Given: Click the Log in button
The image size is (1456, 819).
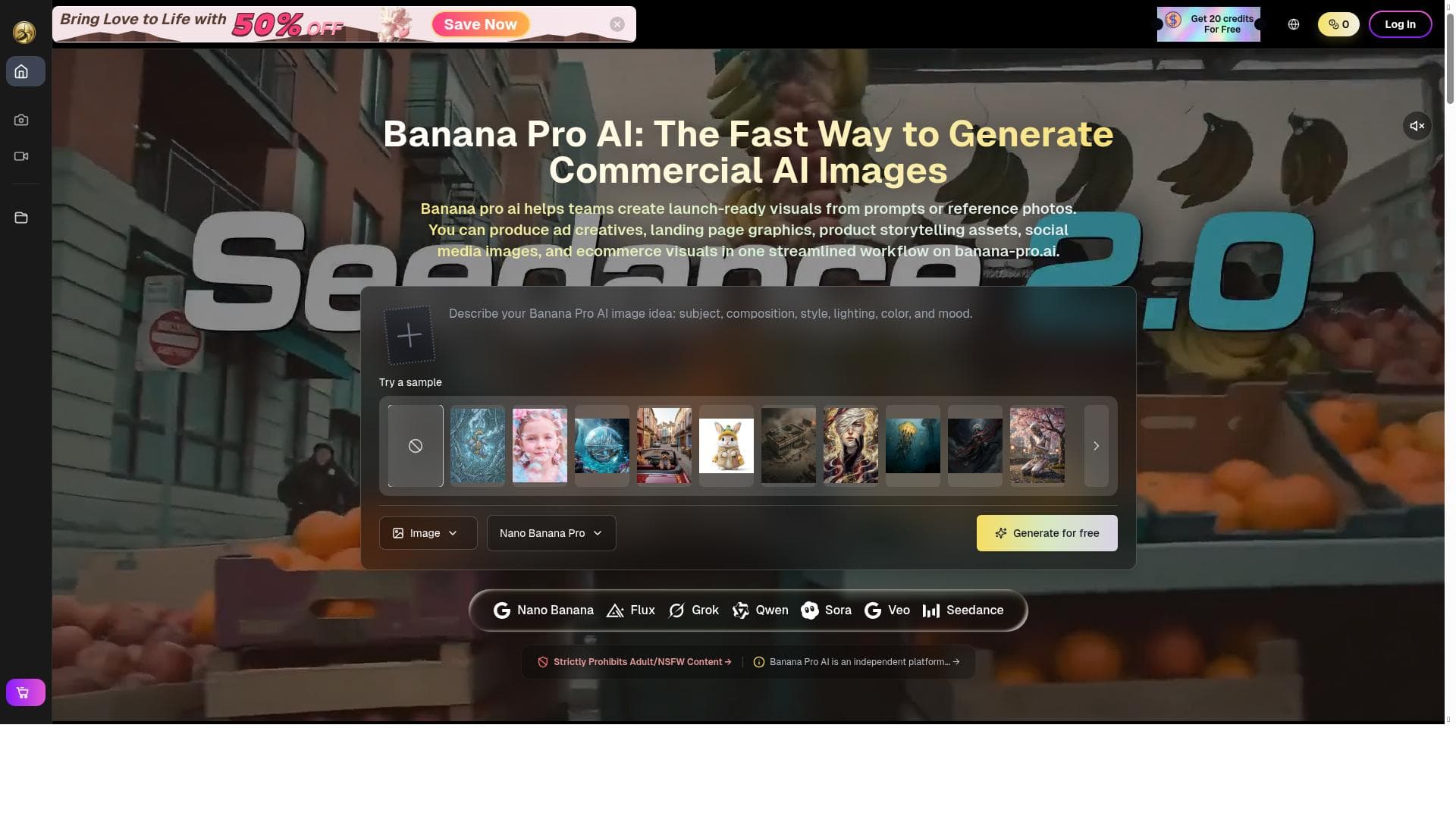Looking at the screenshot, I should click(x=1400, y=24).
